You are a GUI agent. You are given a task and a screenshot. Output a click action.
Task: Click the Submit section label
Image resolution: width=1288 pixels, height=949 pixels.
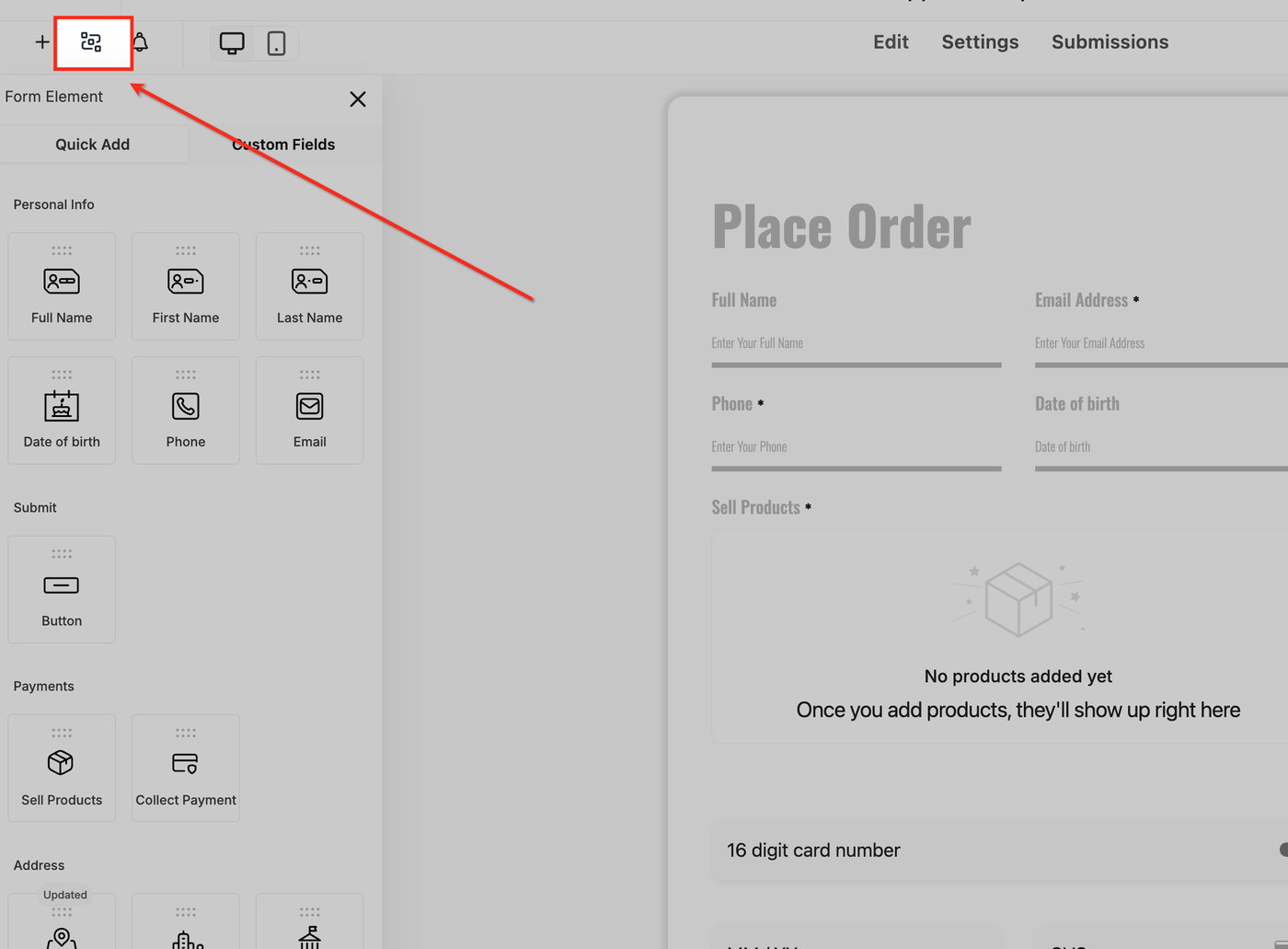click(35, 507)
